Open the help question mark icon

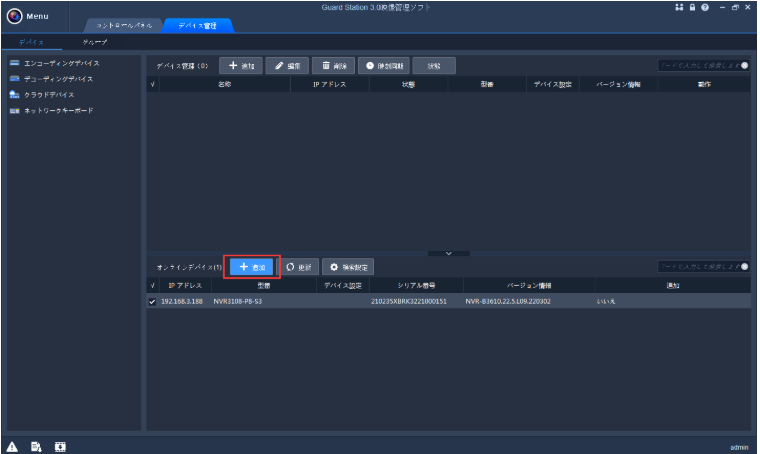(x=705, y=7)
